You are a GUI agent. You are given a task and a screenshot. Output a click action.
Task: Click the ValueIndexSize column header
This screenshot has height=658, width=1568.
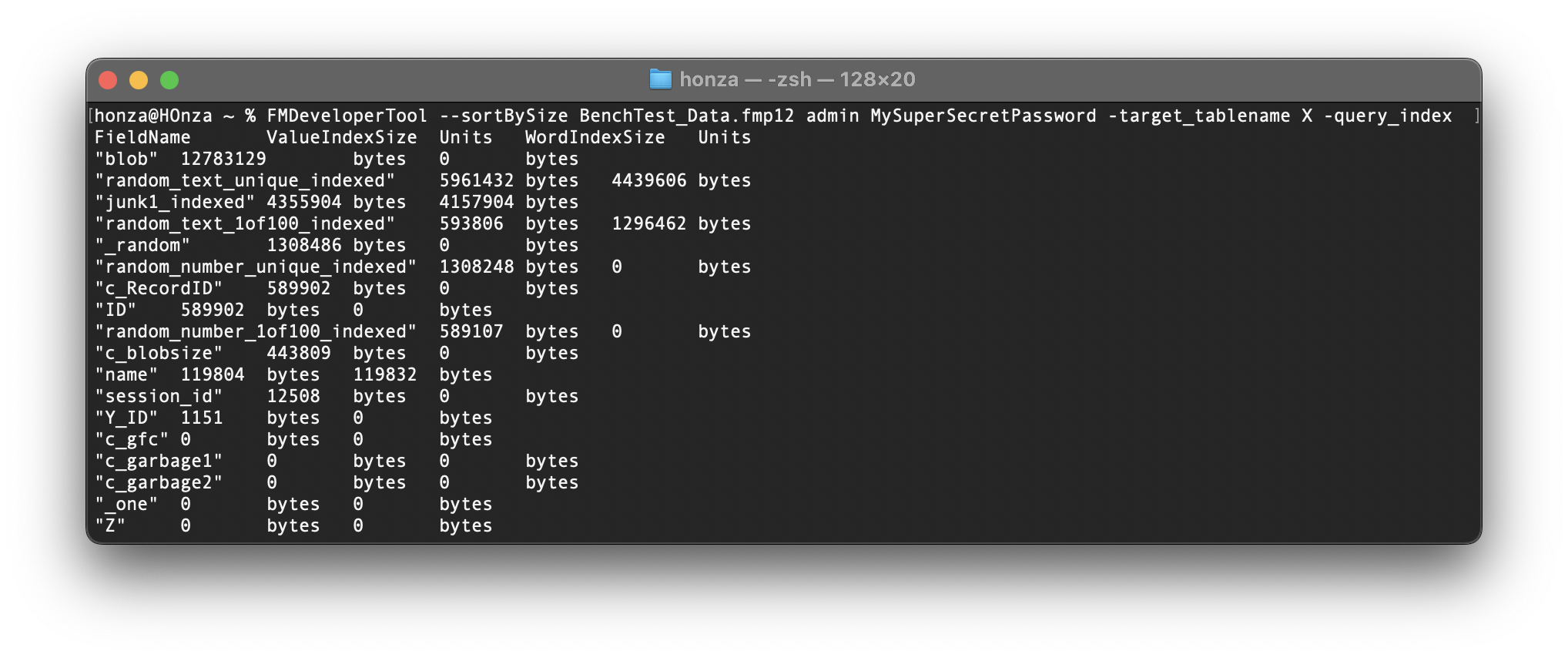point(341,138)
